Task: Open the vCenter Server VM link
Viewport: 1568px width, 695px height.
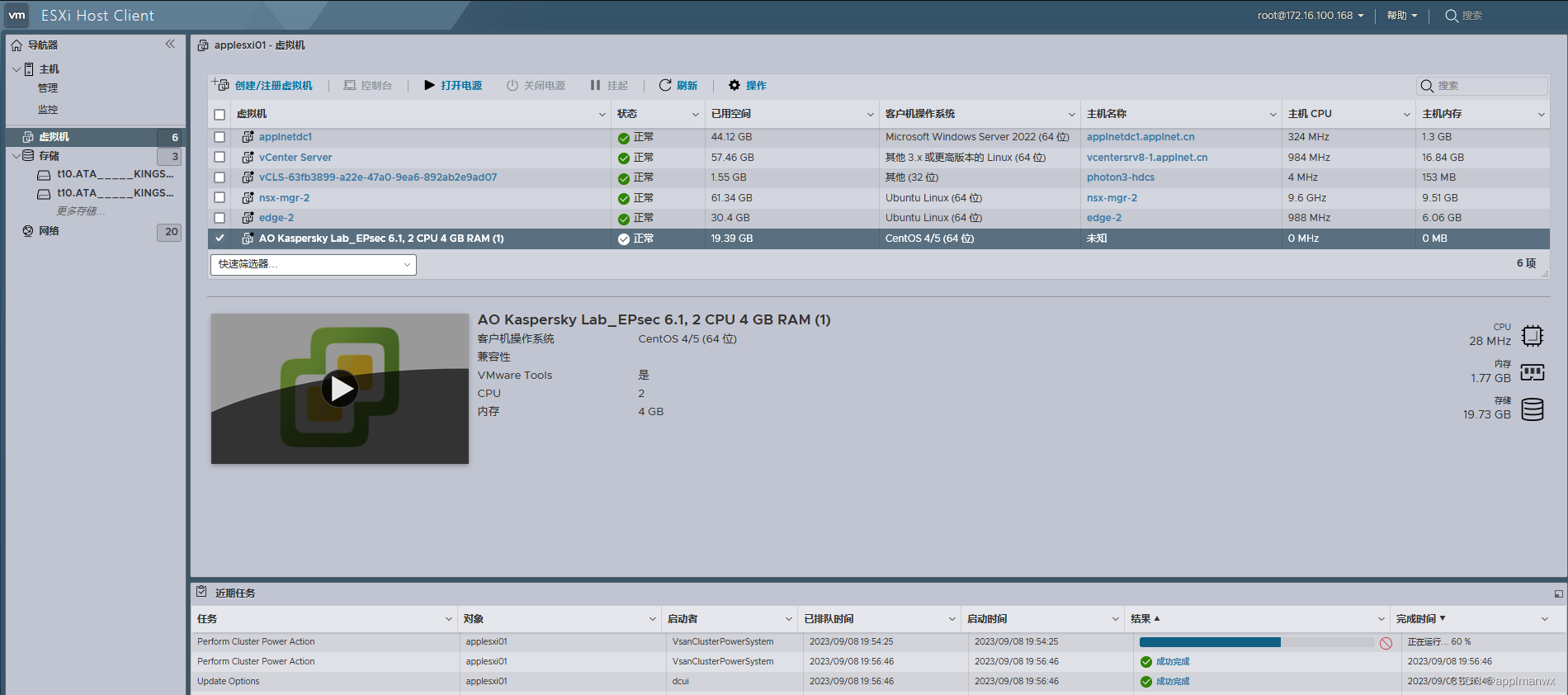Action: tap(295, 158)
